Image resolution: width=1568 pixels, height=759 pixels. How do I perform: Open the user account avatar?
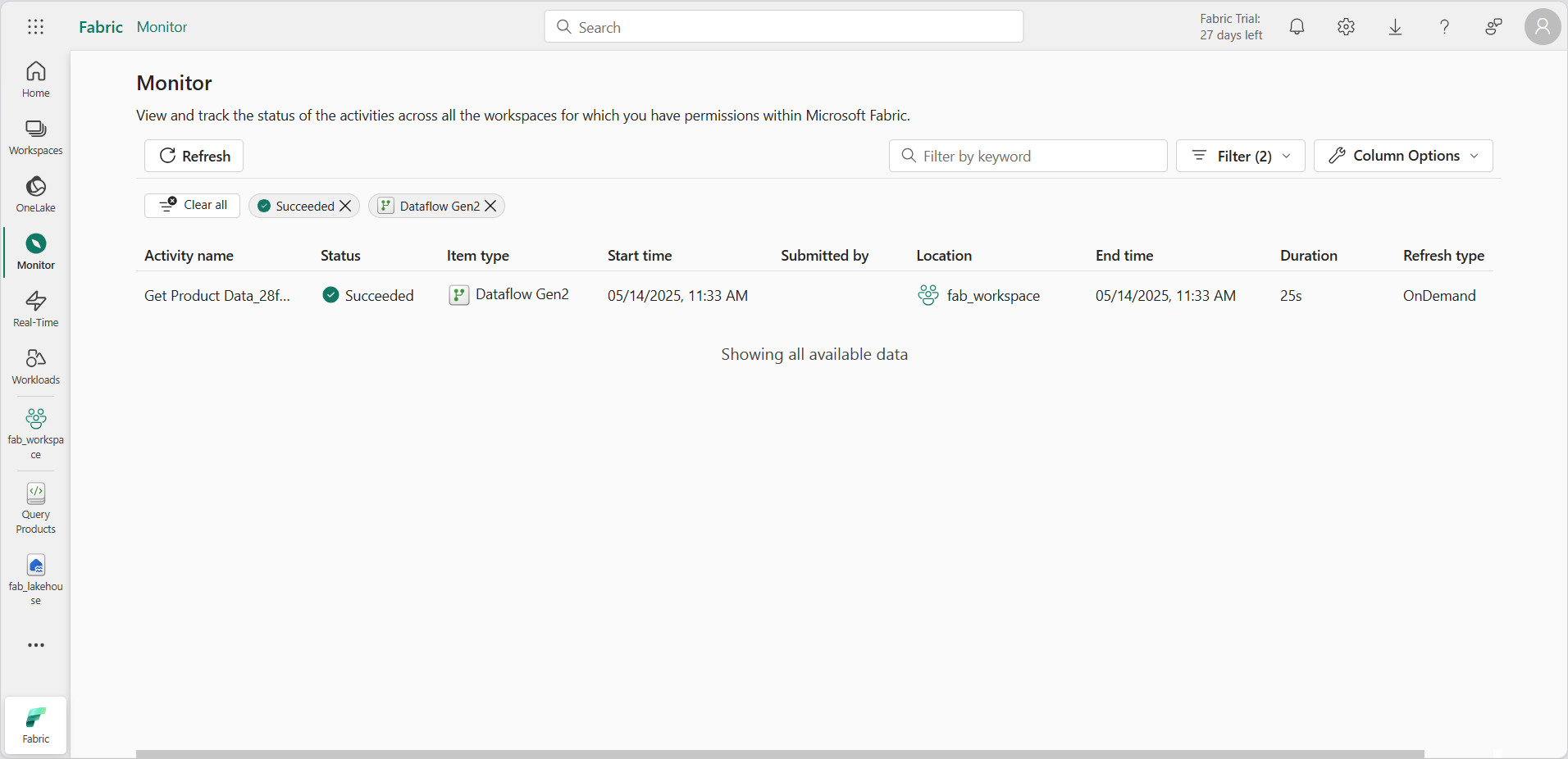pos(1542,27)
